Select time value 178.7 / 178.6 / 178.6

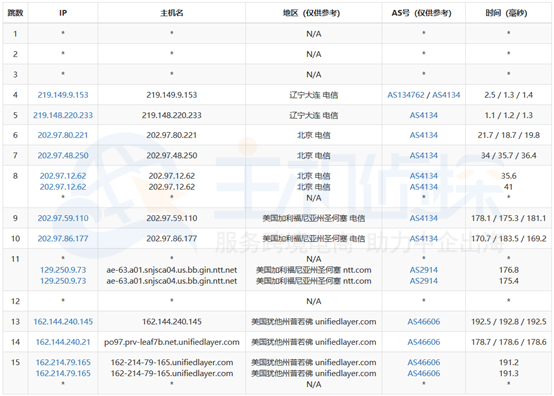point(508,342)
